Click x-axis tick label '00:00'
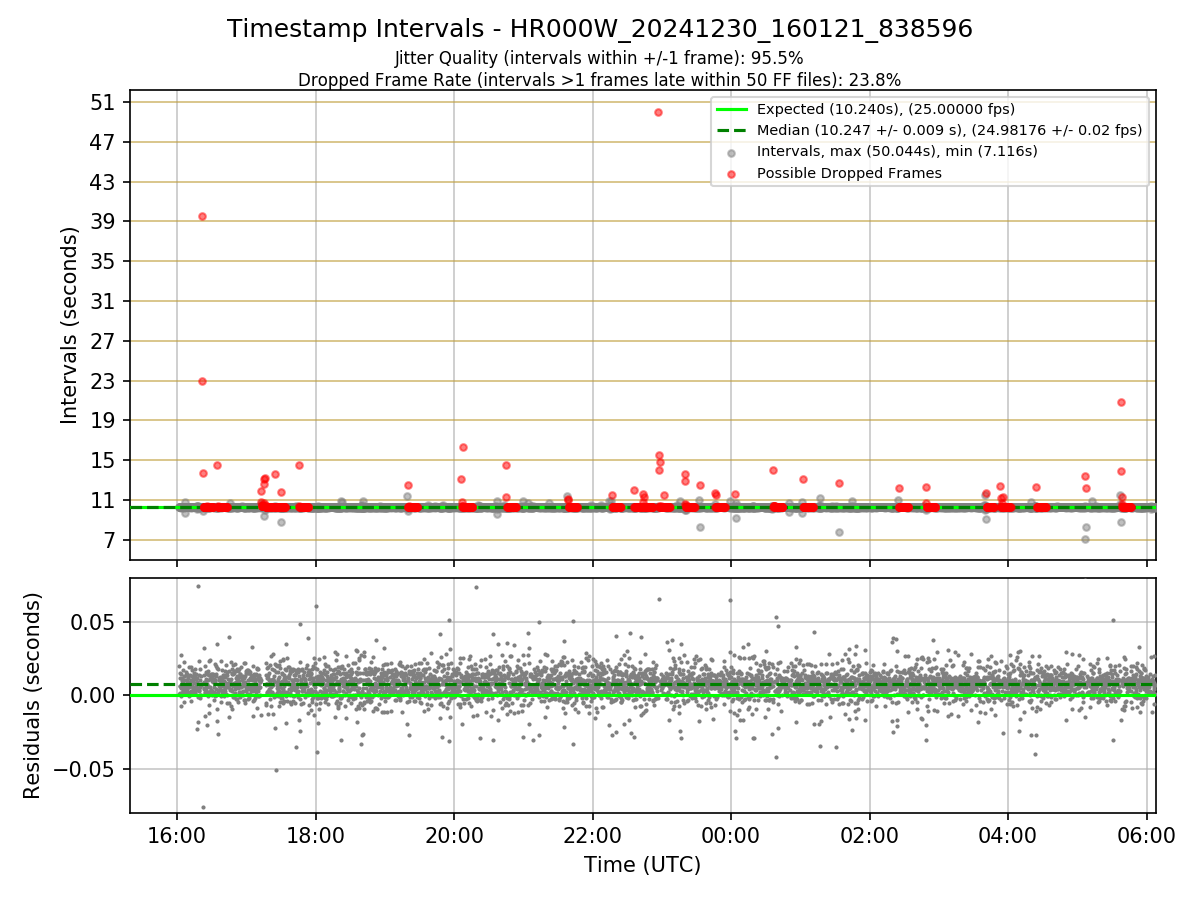This screenshot has width=1200, height=900. [731, 836]
